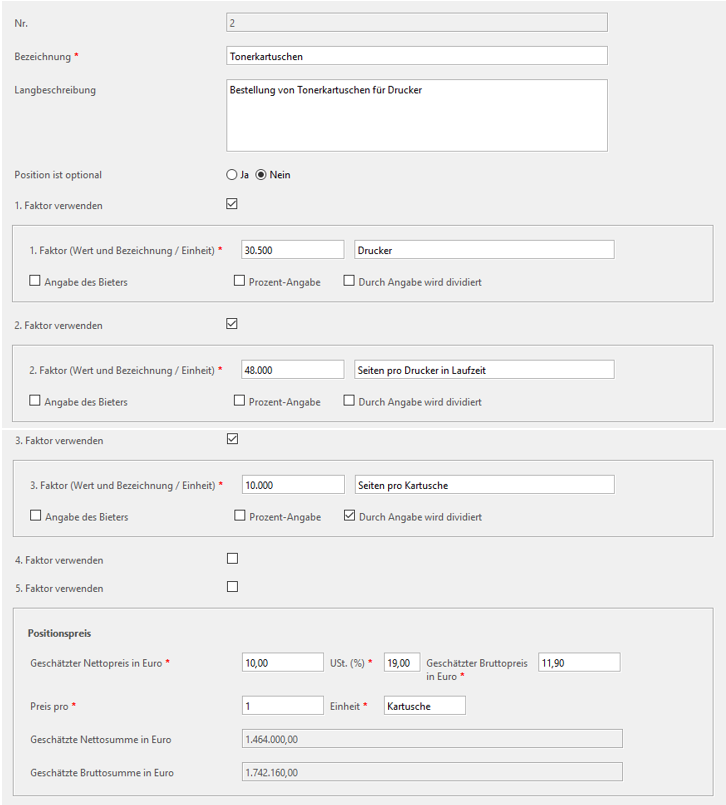Select the Nein radio button

tap(261, 175)
